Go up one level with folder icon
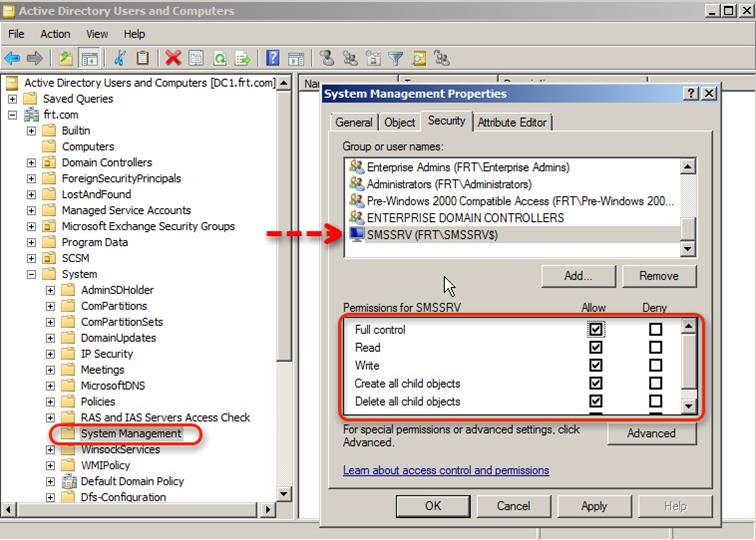The height and width of the screenshot is (540, 756). (66, 58)
